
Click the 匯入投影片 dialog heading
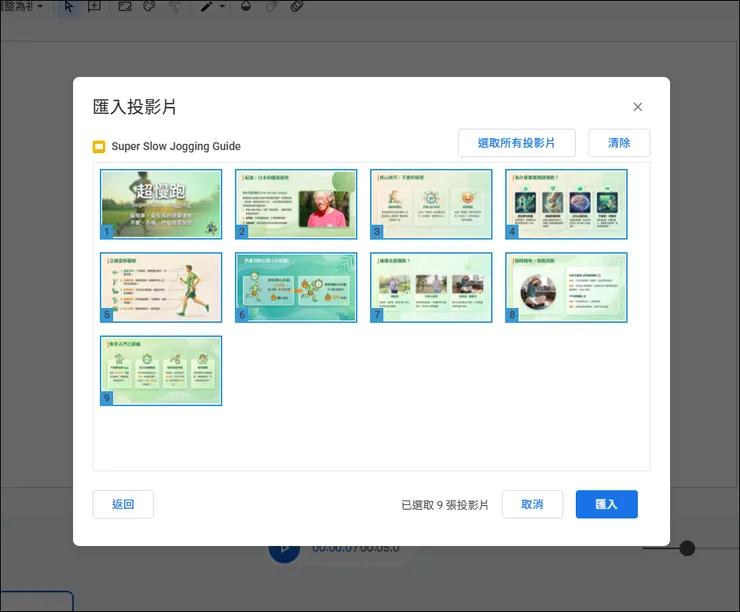tap(135, 107)
